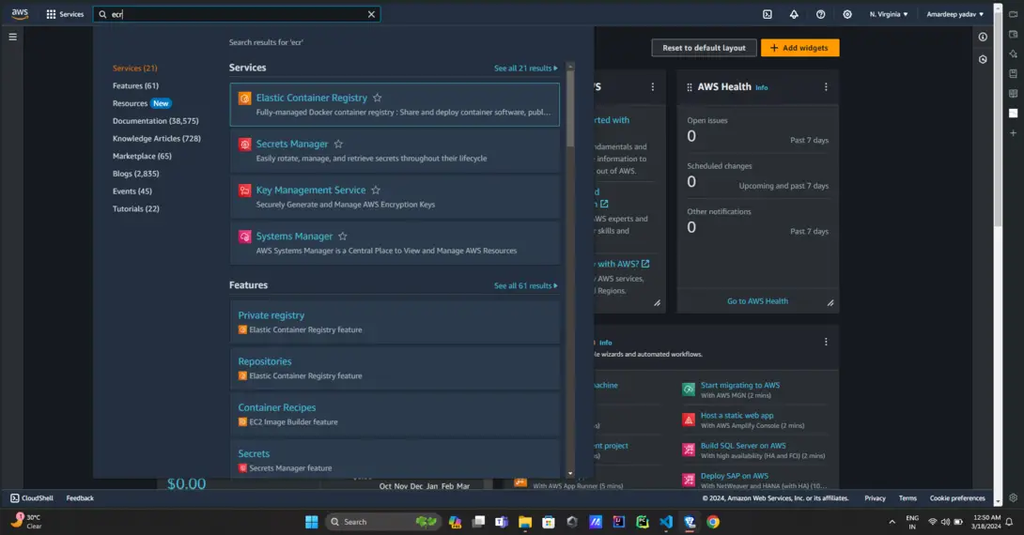Open the help question mark menu
The image size is (1024, 535).
(x=821, y=14)
